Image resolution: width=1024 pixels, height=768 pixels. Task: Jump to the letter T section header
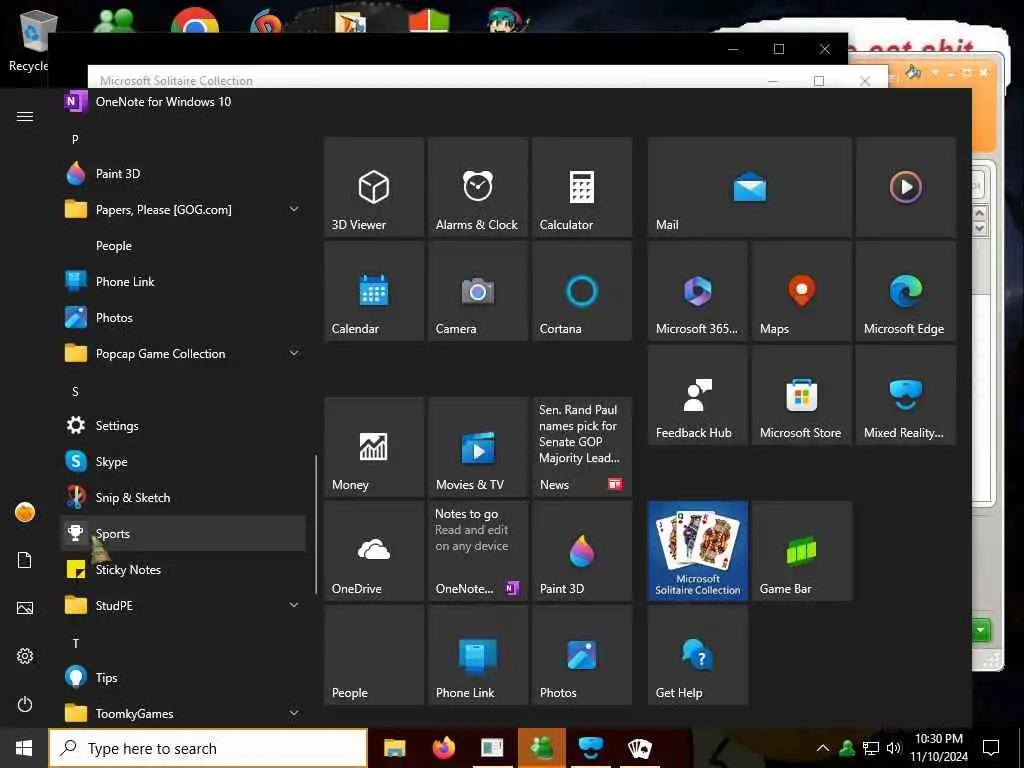pos(75,643)
